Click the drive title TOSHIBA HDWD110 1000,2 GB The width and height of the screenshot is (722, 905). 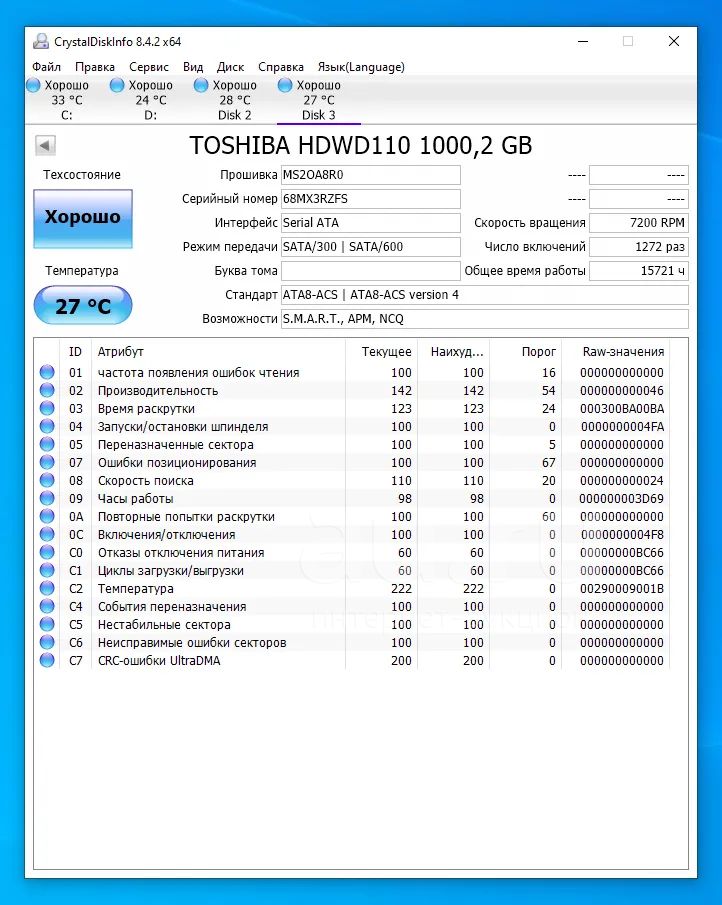click(x=361, y=145)
